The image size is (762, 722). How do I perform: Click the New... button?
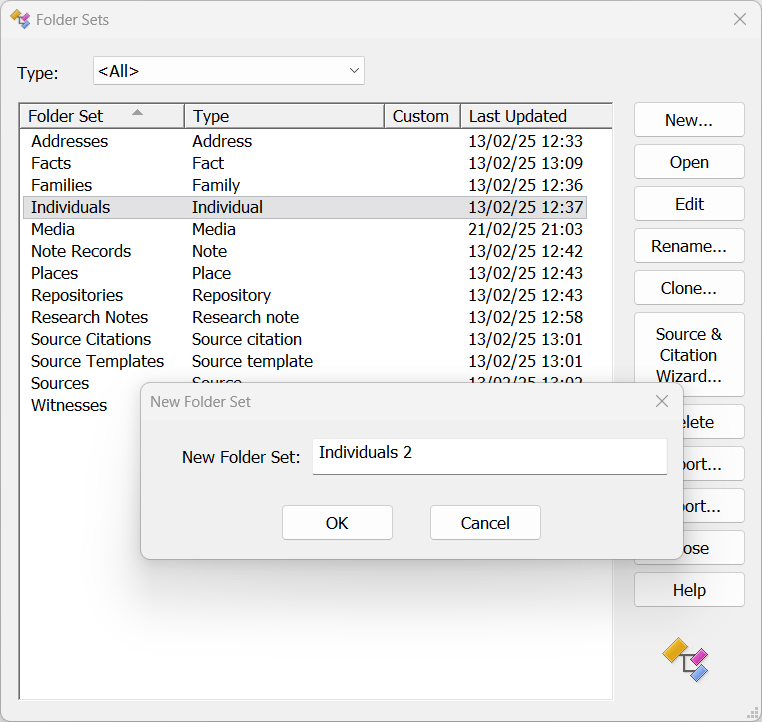coord(689,120)
